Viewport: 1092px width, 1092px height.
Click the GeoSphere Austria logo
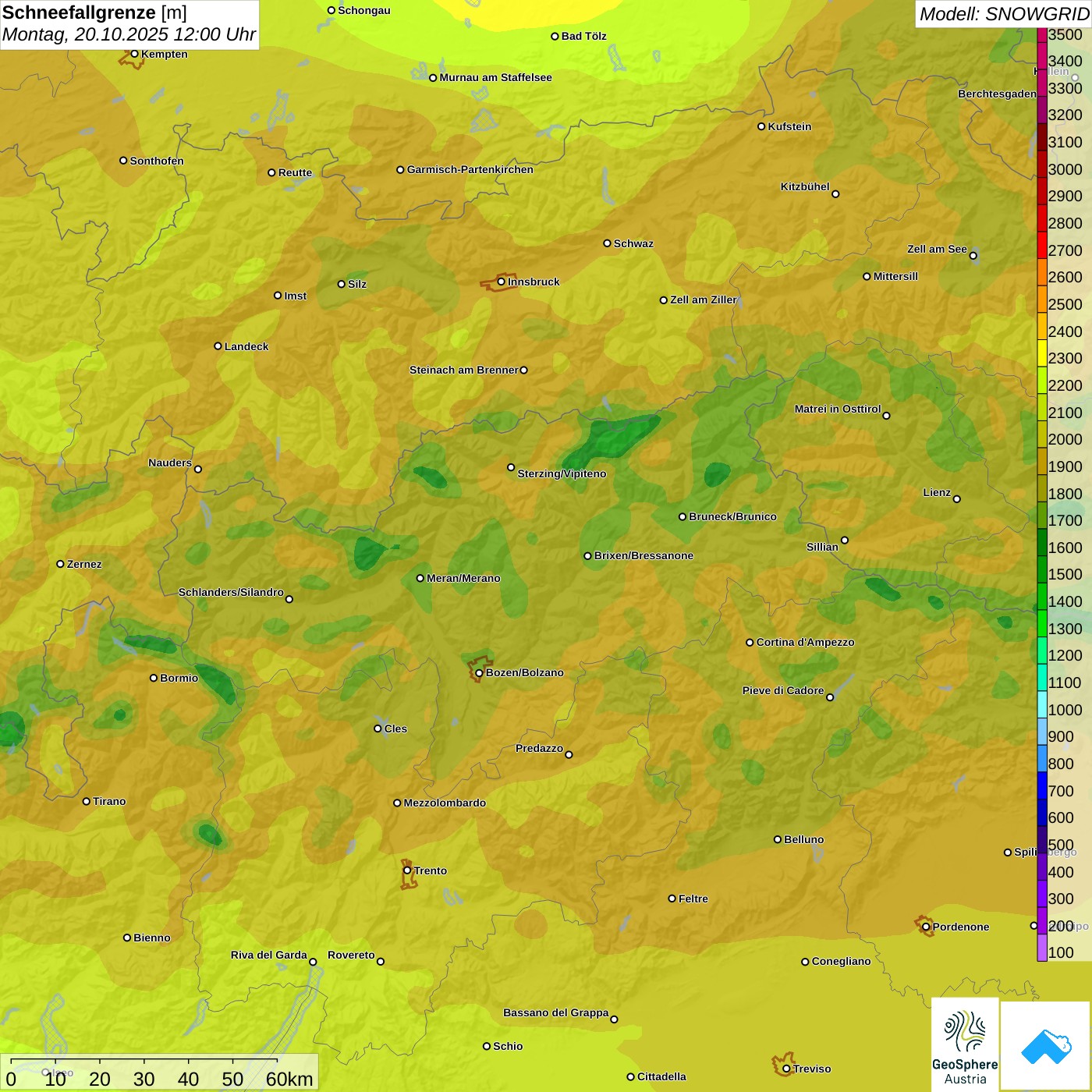coord(965,1045)
